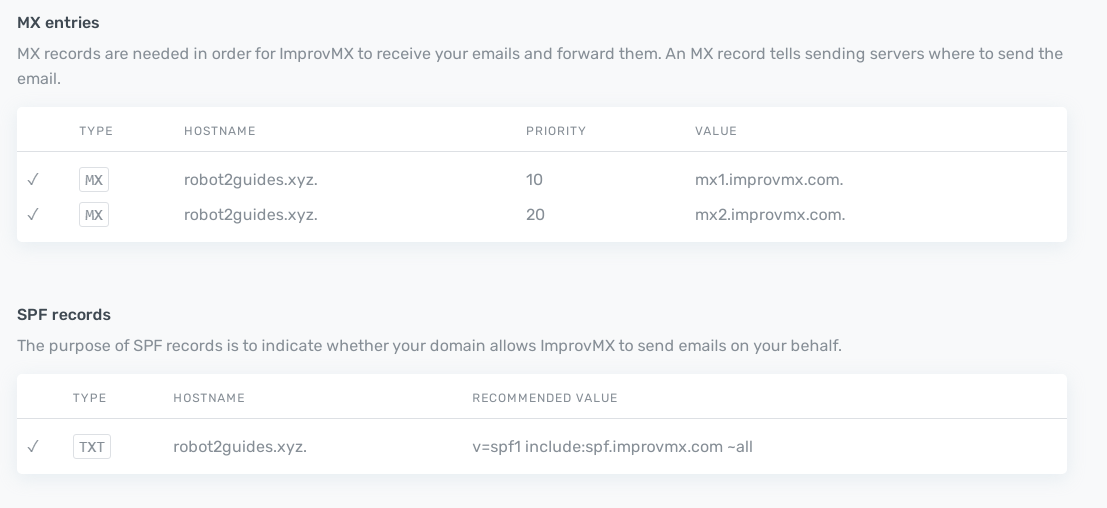Viewport: 1107px width, 508px height.
Task: Click the MX badge in the priority 10 row
Action: (x=94, y=180)
